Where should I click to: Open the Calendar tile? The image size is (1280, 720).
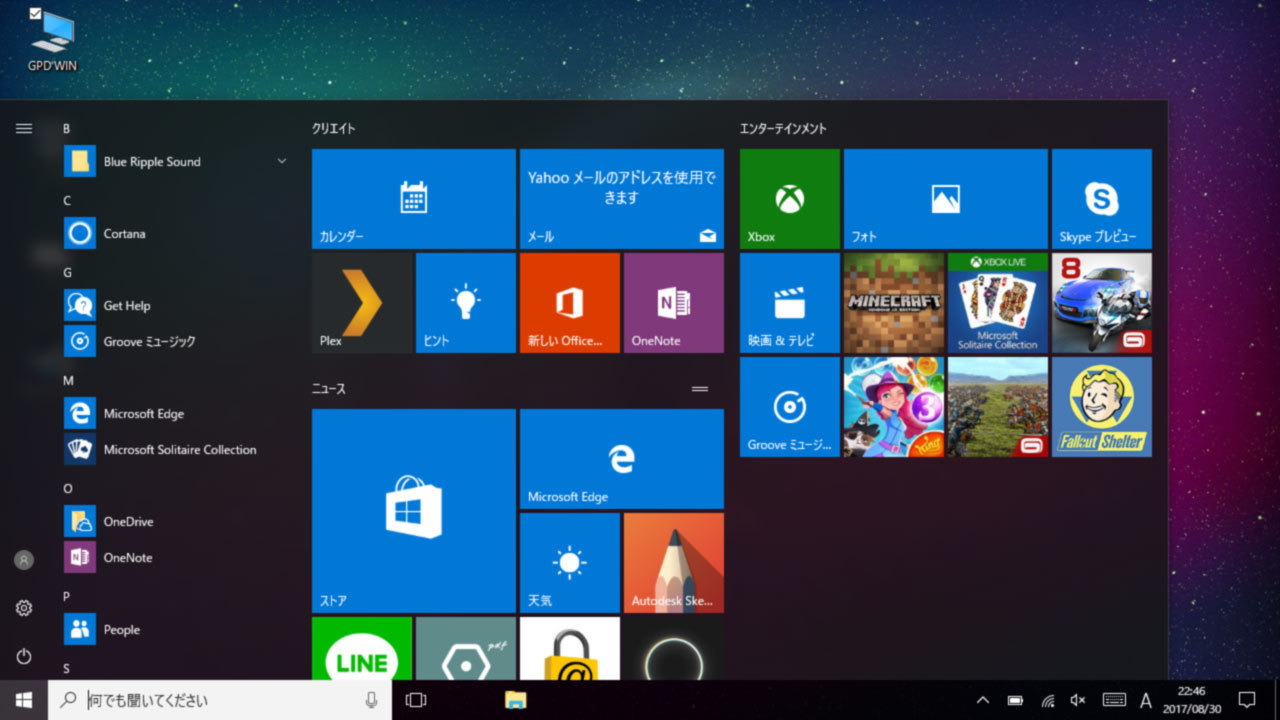tap(413, 199)
